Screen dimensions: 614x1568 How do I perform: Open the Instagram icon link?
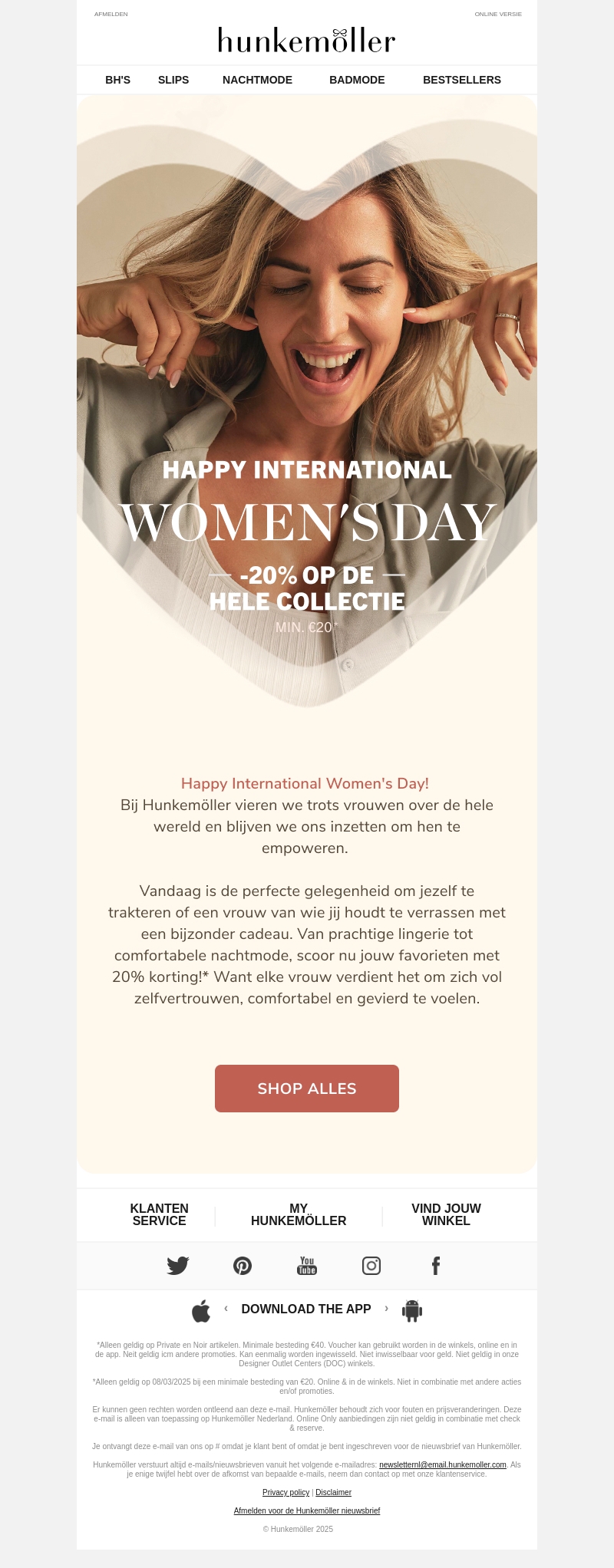[371, 1266]
